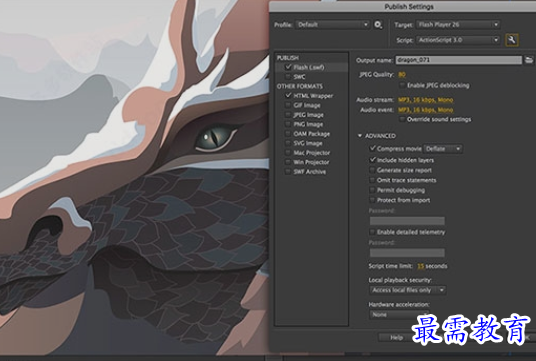536x361 pixels.
Task: Browse output file folder icon
Action: (x=529, y=60)
